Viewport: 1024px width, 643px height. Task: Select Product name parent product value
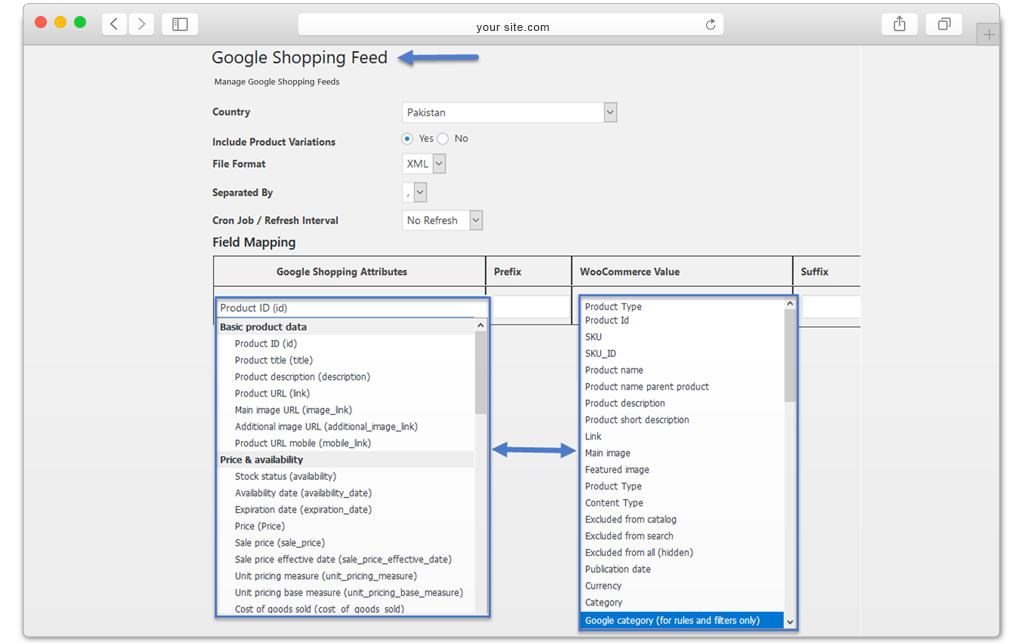click(647, 386)
